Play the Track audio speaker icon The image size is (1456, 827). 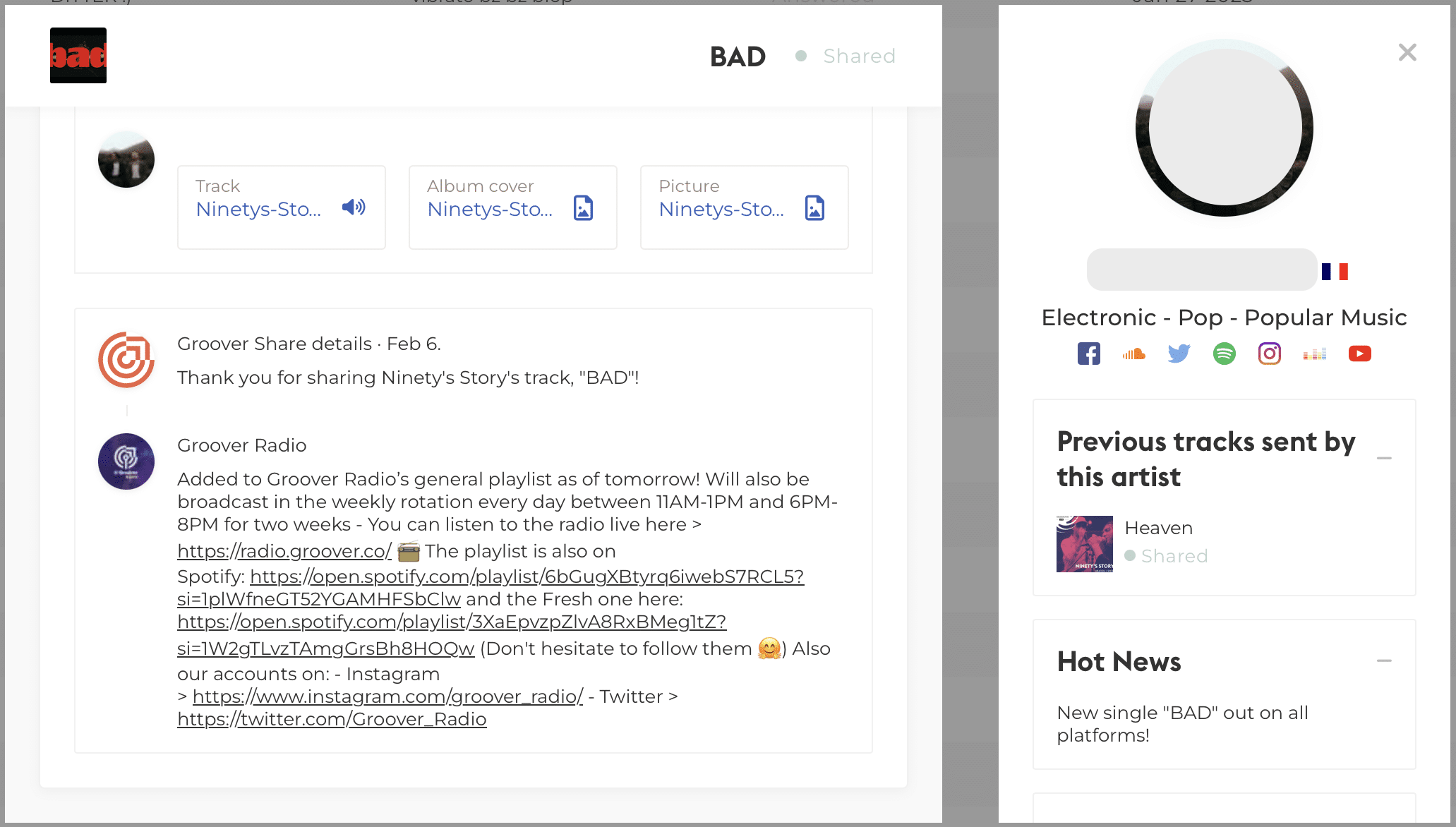point(354,207)
